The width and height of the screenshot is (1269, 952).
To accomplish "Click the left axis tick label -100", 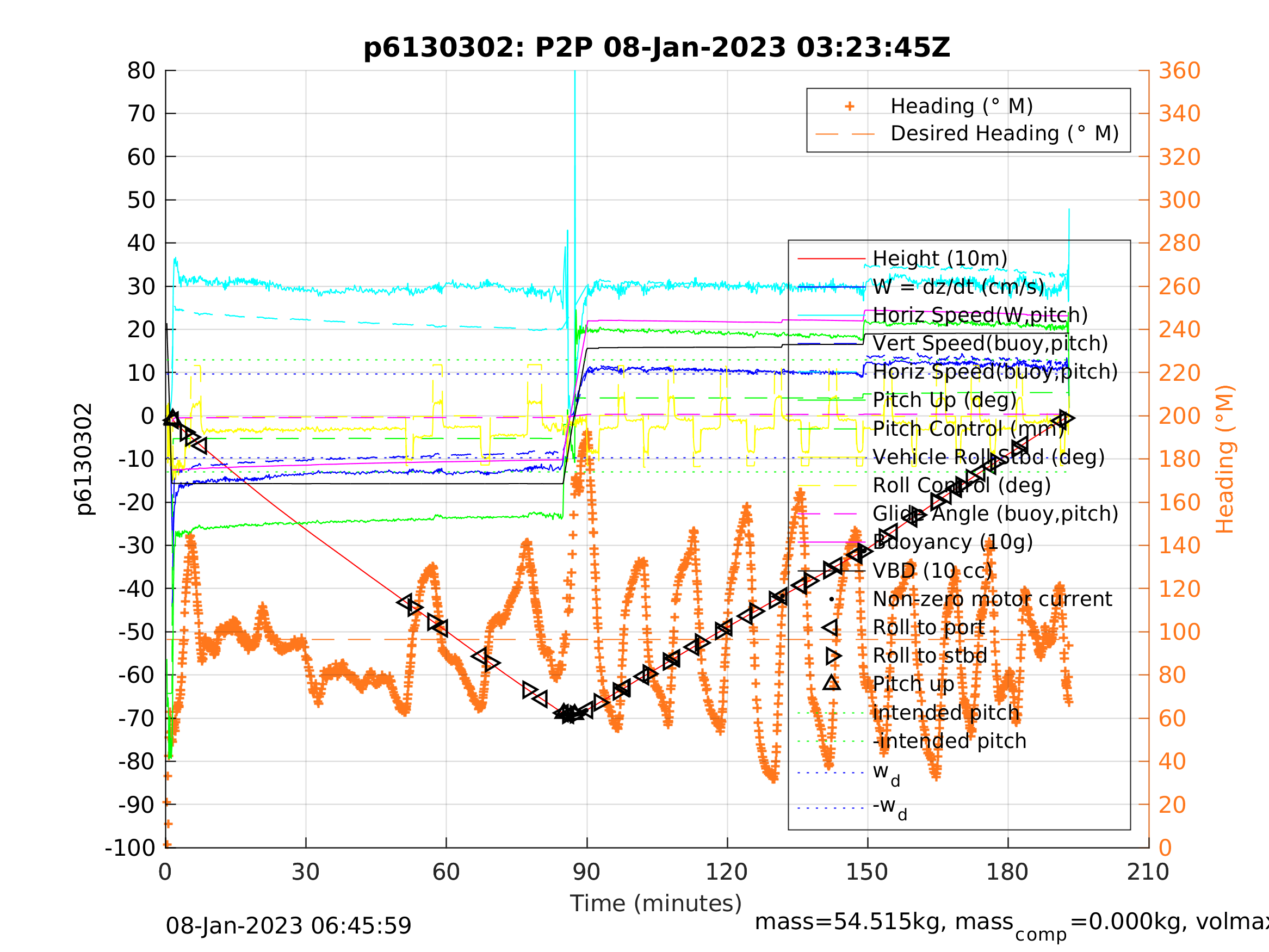I will 130,848.
